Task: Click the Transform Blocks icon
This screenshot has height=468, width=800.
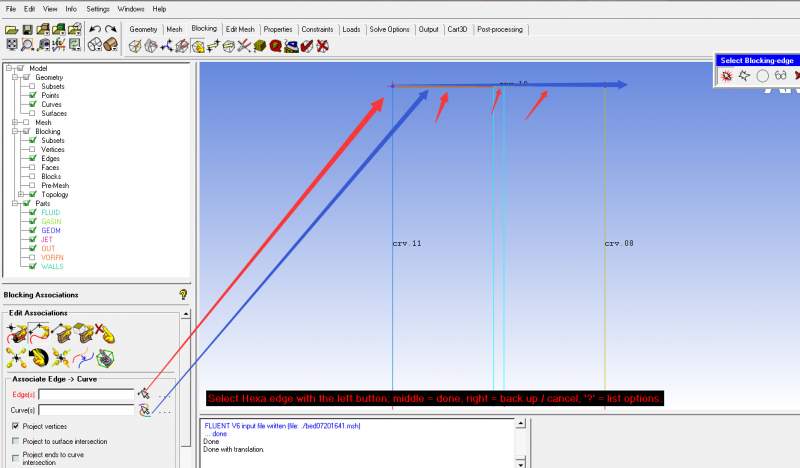Action: 229,46
